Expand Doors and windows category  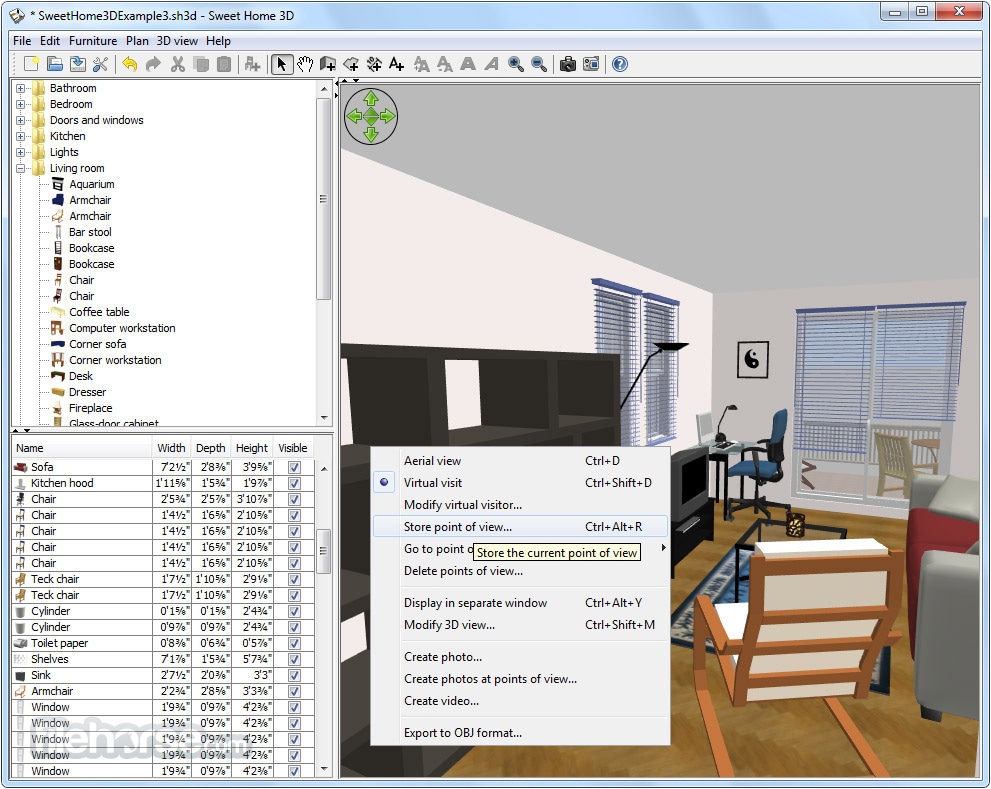click(x=20, y=120)
